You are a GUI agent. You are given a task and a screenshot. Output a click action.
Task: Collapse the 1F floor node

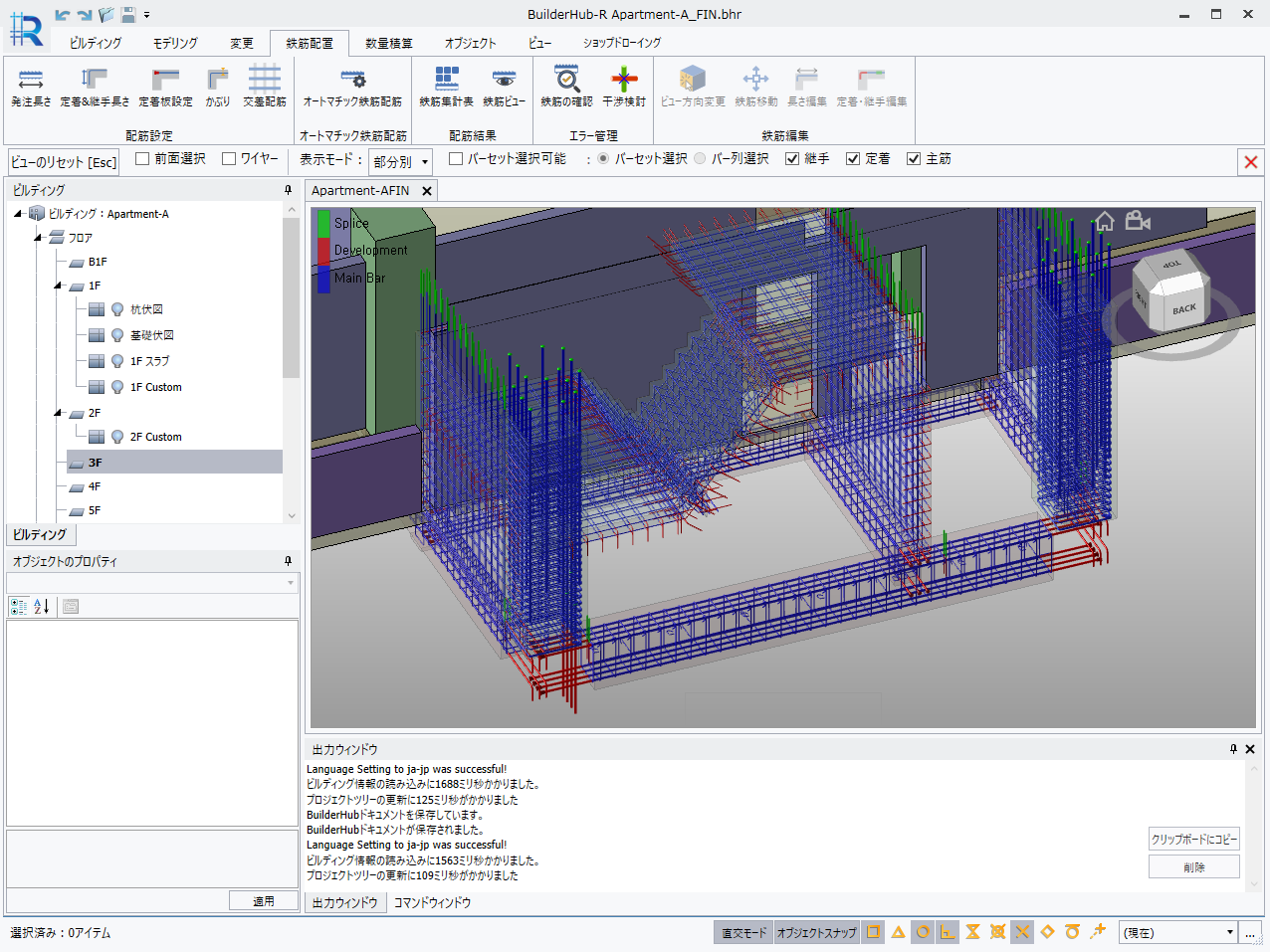click(x=58, y=286)
